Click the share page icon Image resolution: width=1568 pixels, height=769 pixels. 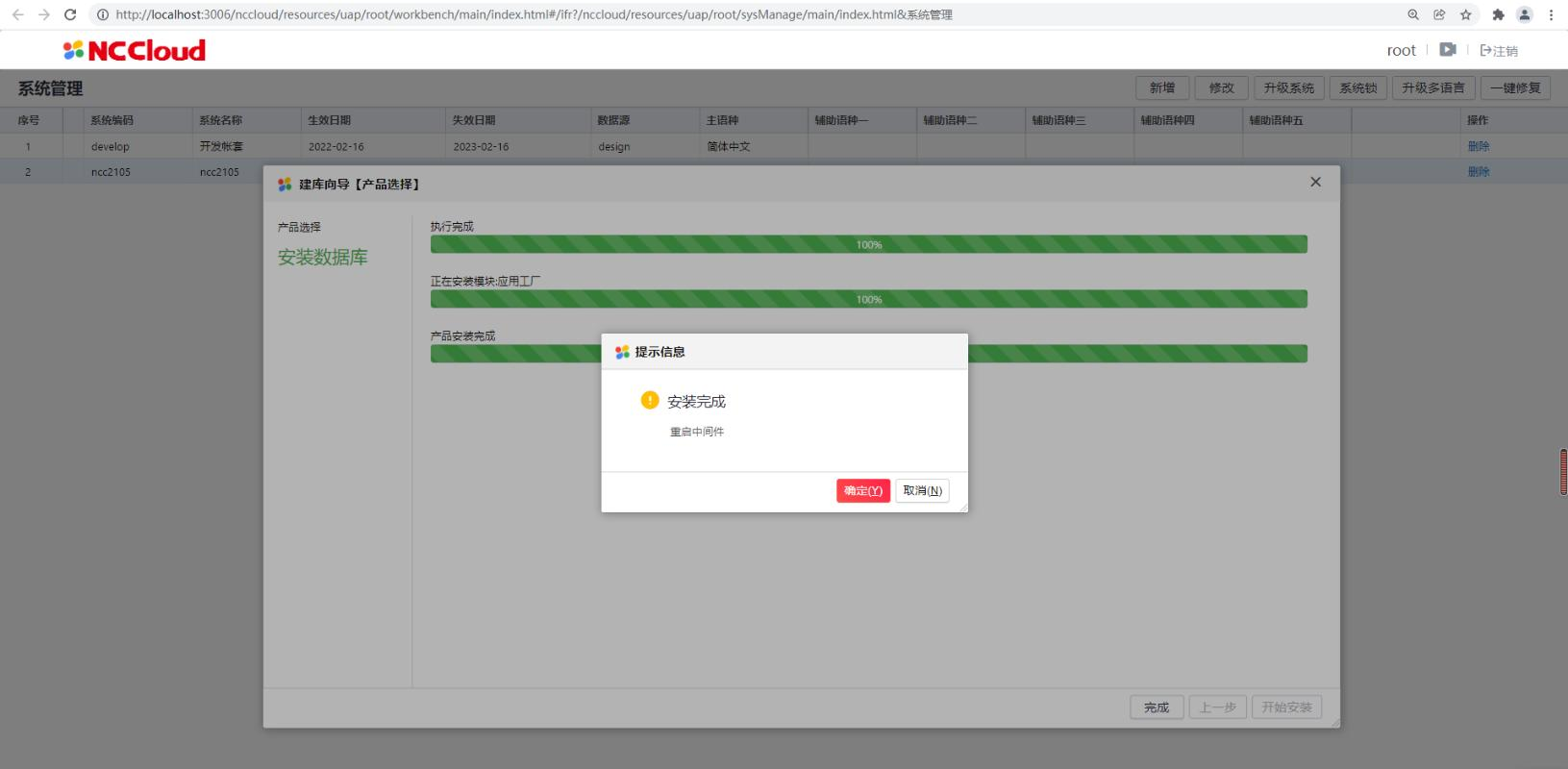click(1439, 14)
